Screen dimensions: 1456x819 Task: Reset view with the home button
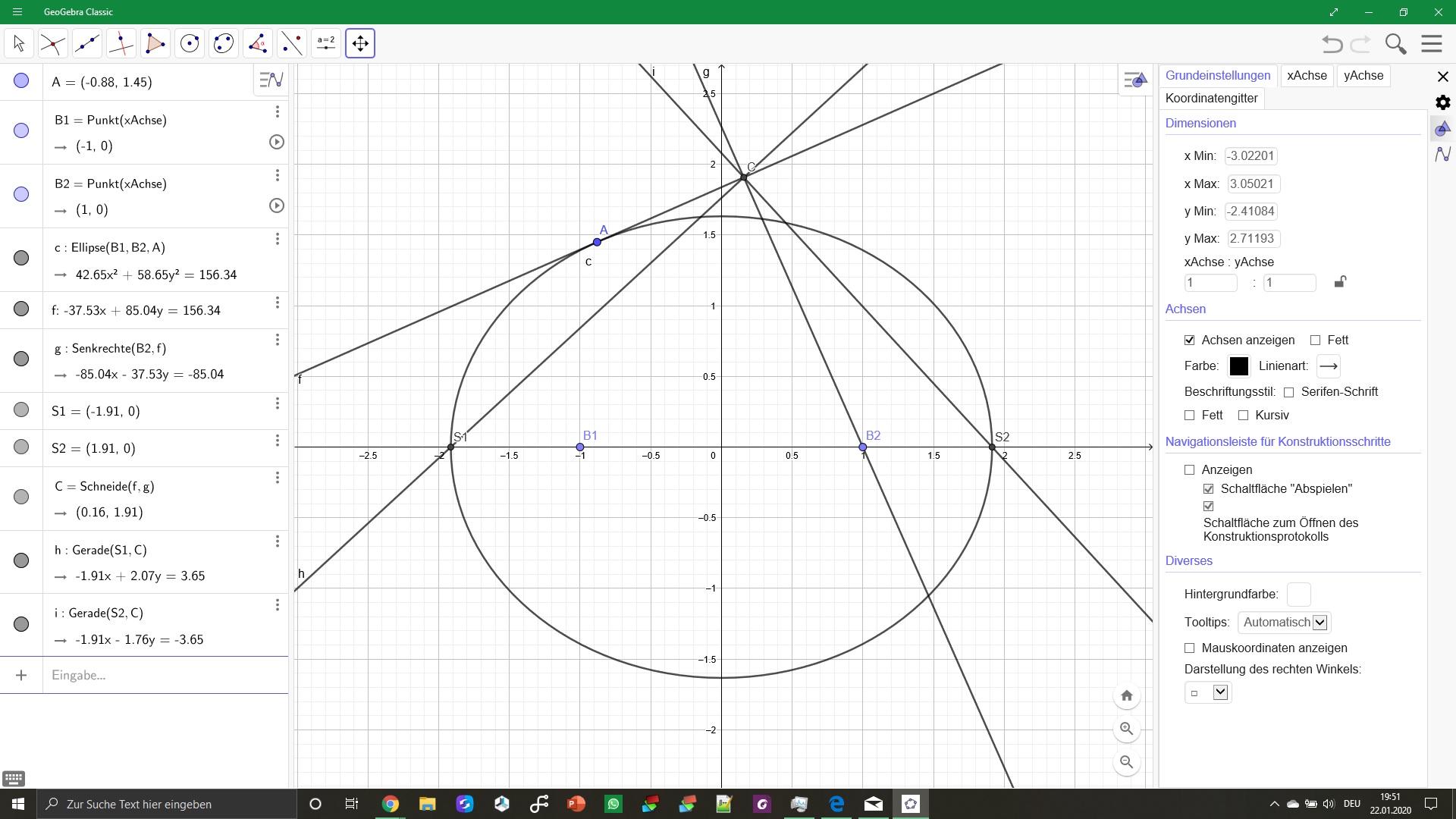pos(1127,695)
